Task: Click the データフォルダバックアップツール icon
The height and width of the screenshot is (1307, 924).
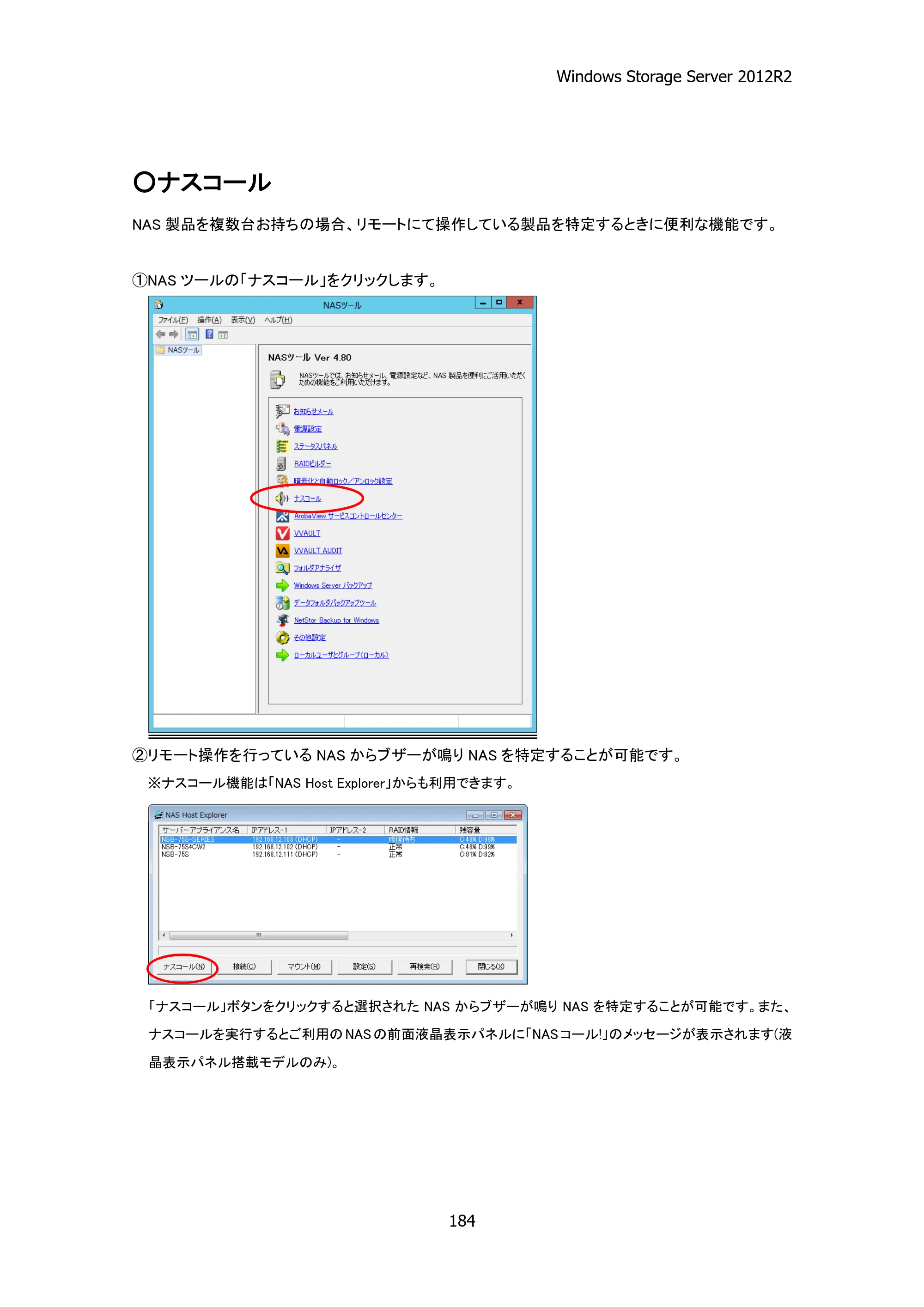Action: (x=282, y=602)
